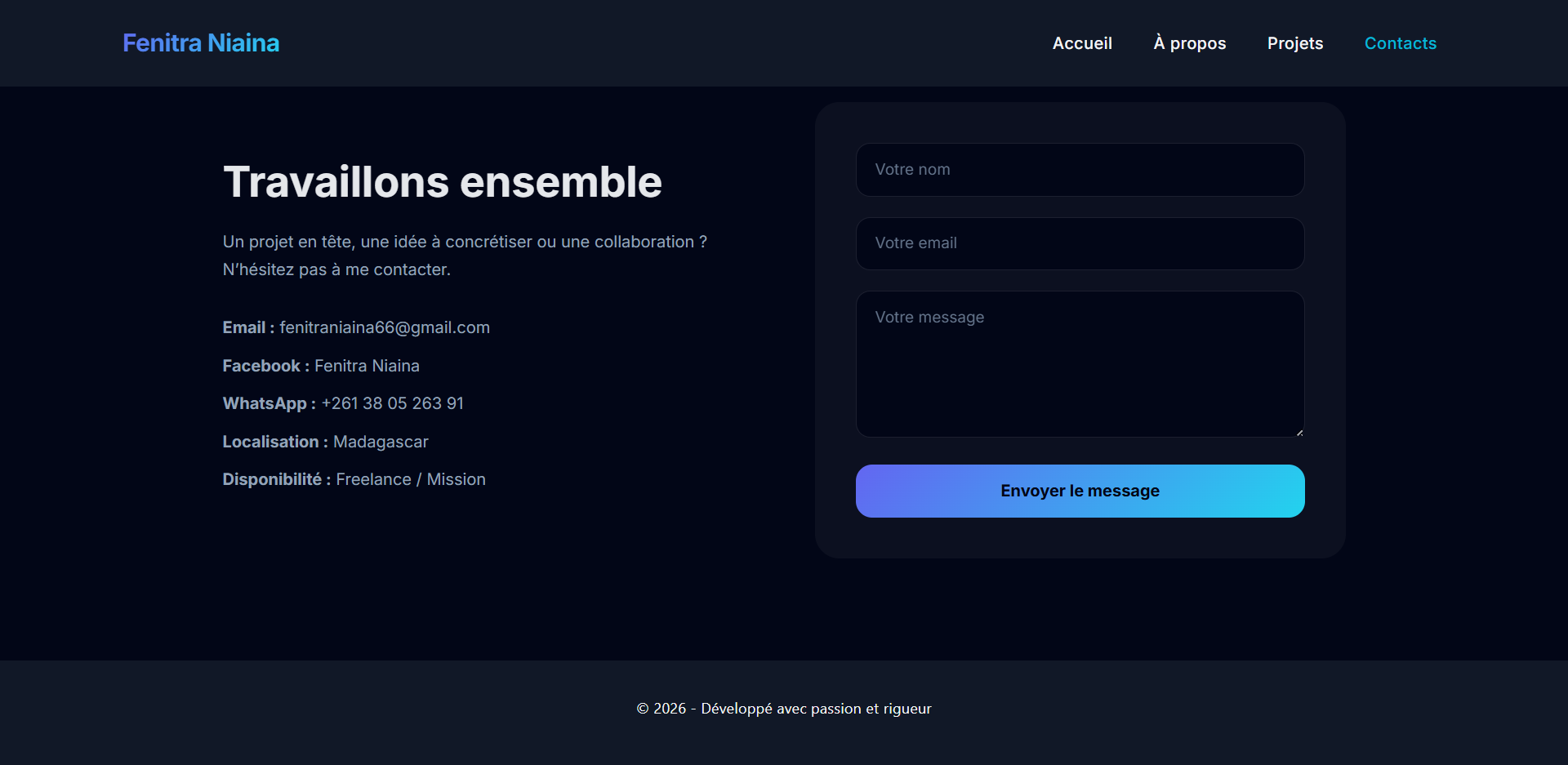The width and height of the screenshot is (1568, 765).
Task: Focus the Votre nom field
Action: (x=1080, y=170)
